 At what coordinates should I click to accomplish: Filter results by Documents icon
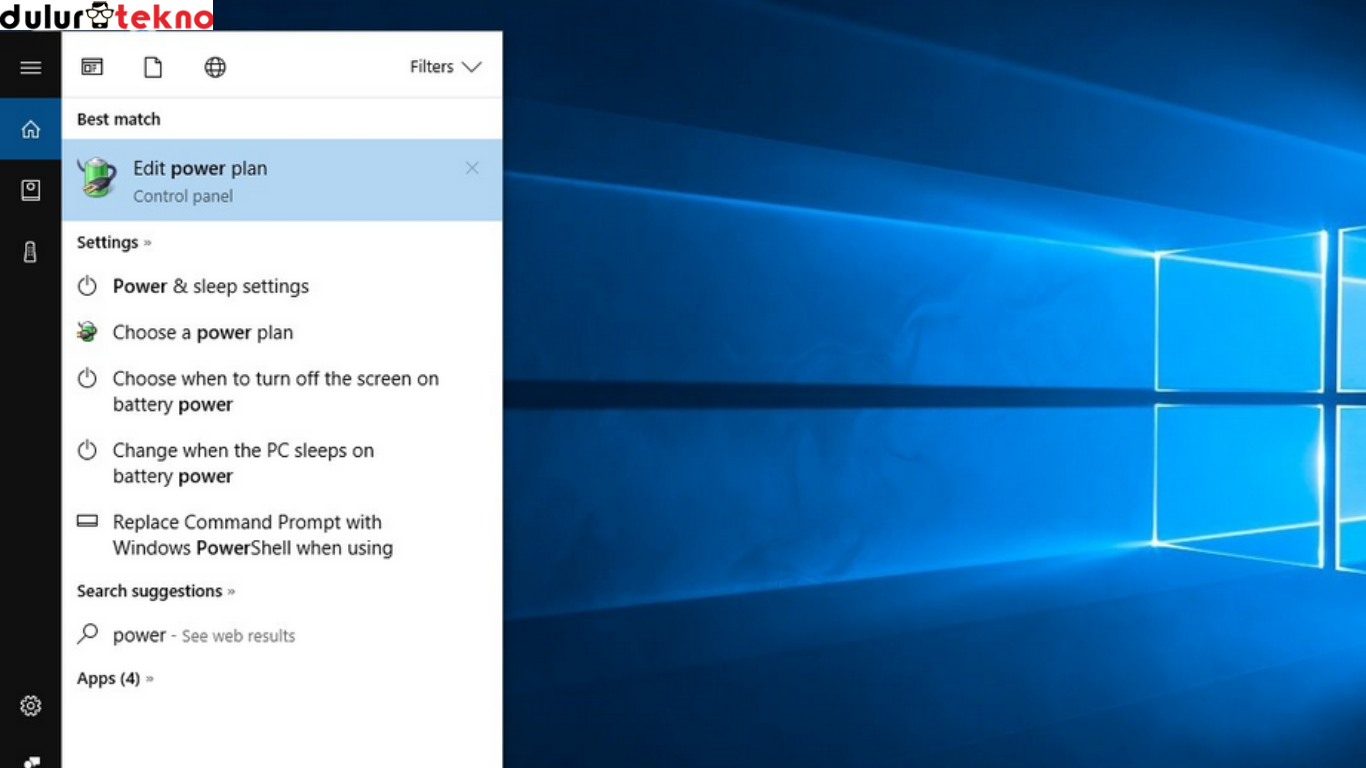pos(153,67)
